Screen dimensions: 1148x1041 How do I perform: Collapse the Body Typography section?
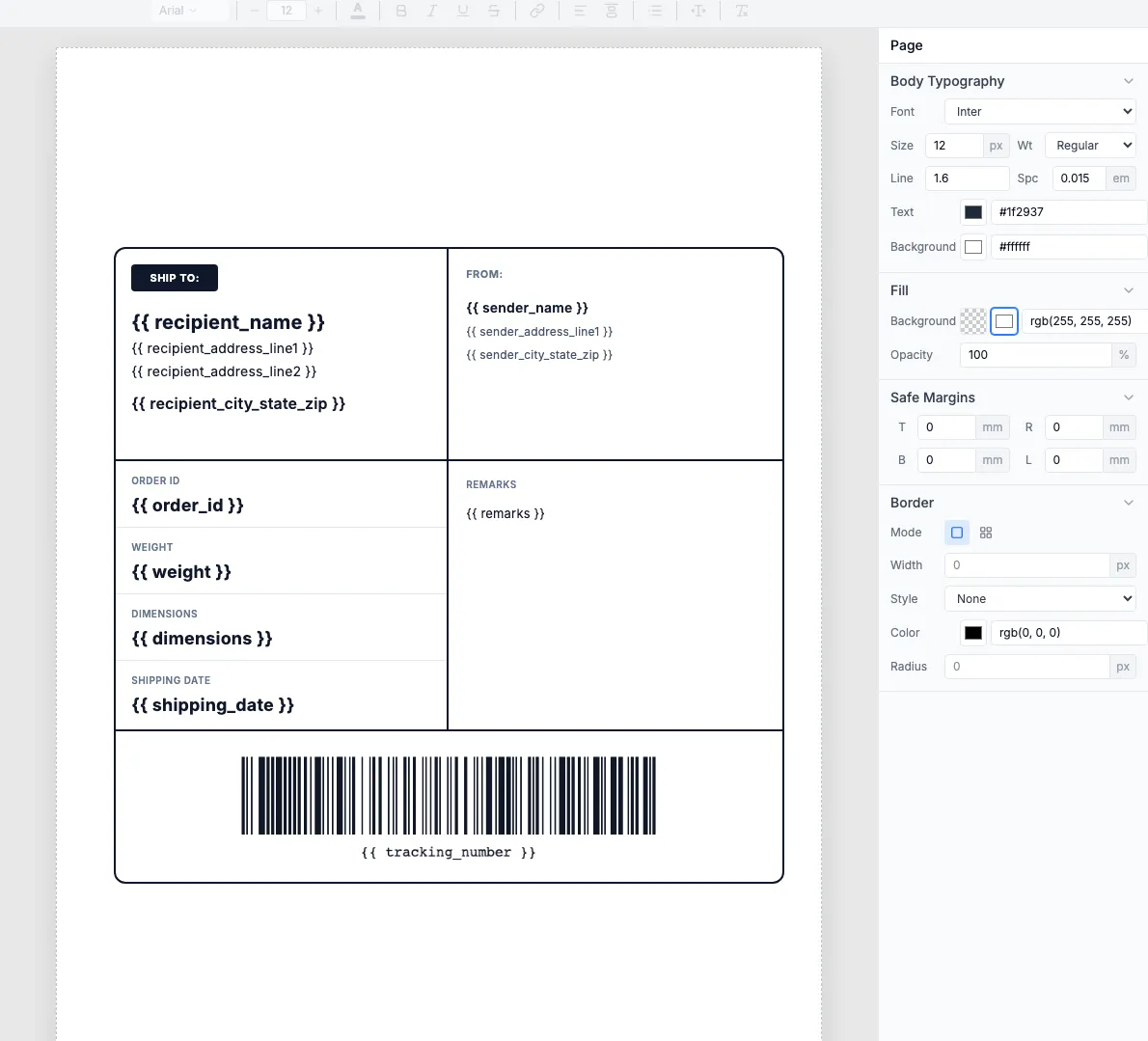click(1129, 81)
